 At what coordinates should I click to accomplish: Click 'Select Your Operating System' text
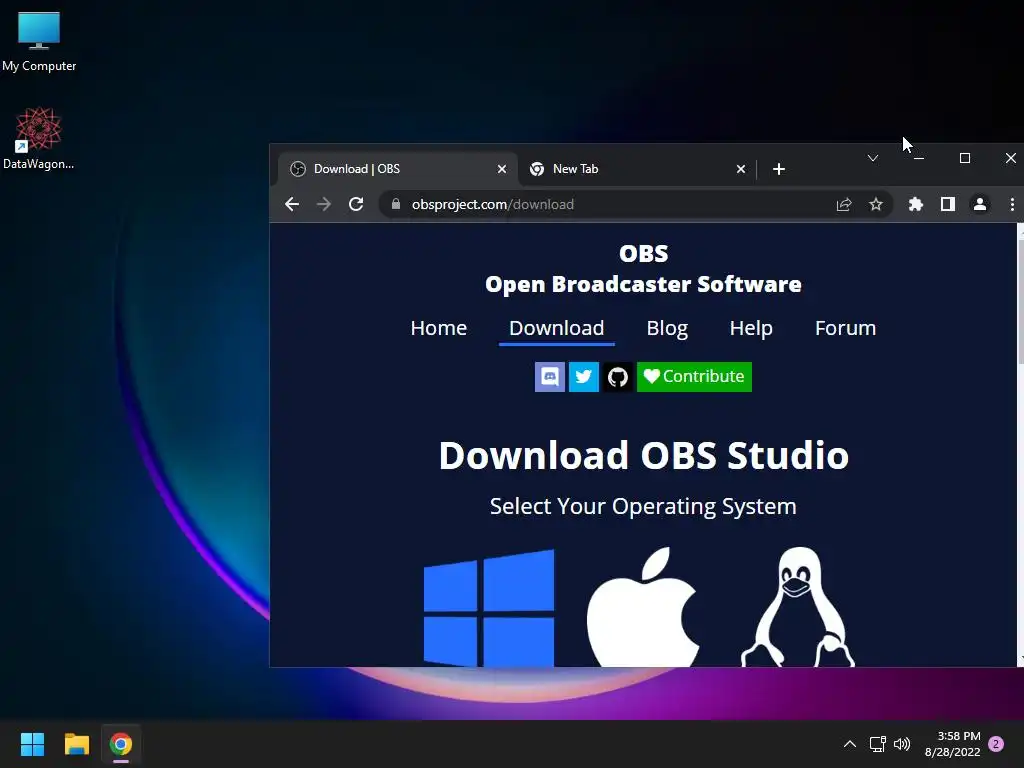[643, 506]
